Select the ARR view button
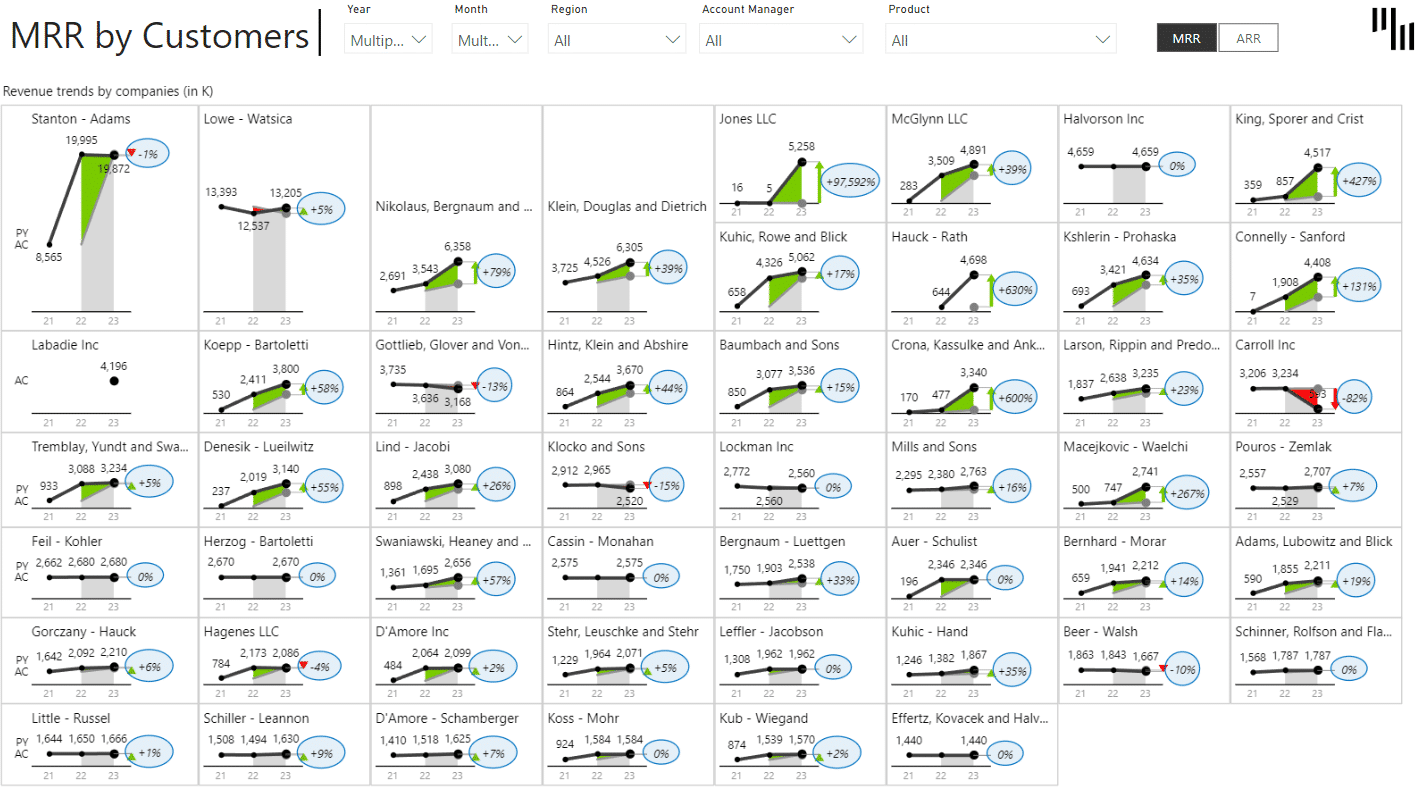 coord(1249,37)
